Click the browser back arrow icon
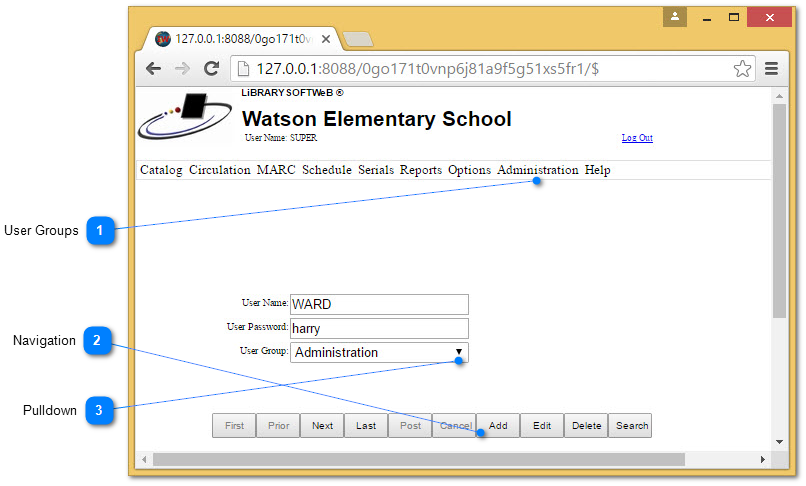 pos(153,69)
